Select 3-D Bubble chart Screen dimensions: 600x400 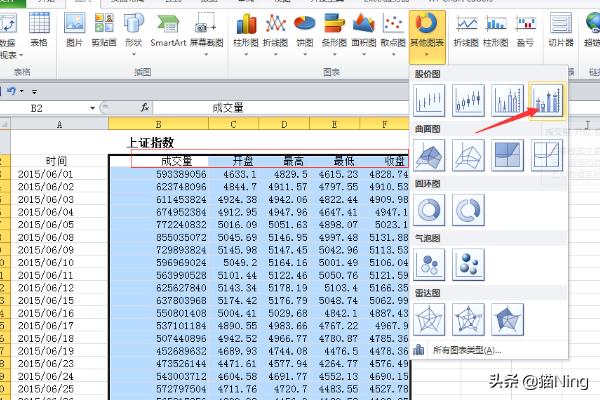pos(468,264)
